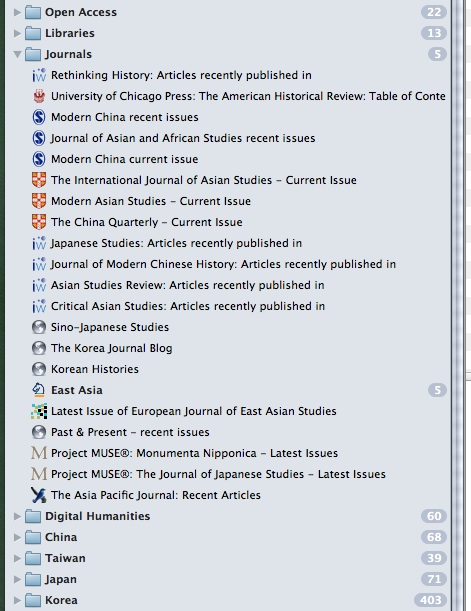Click the Journal of Japanese Studies MUSE icon
Viewport: 471px width, 611px height.
tap(39, 474)
